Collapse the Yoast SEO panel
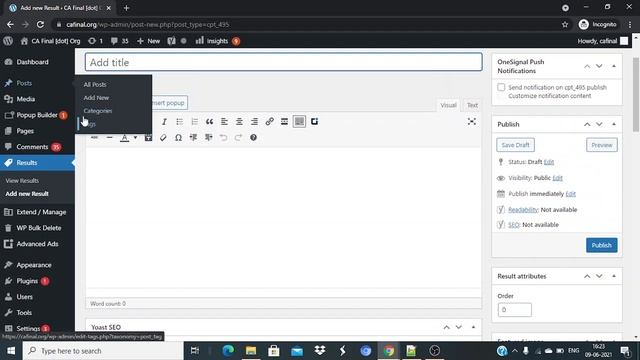 (x=473, y=327)
